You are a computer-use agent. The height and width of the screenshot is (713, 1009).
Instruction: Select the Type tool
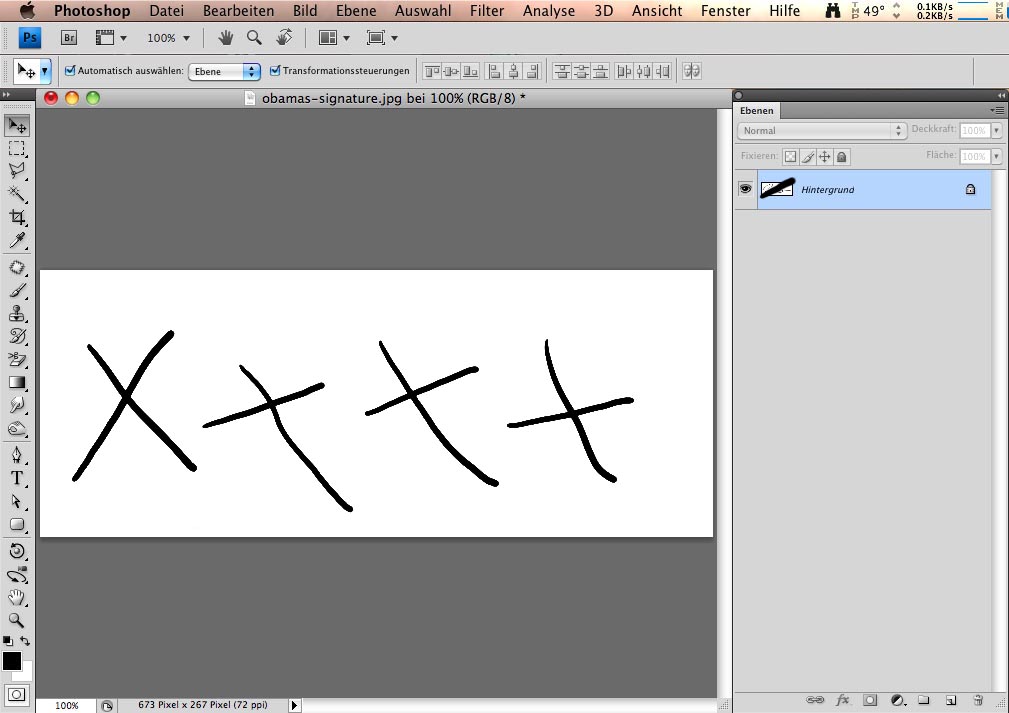click(x=17, y=478)
